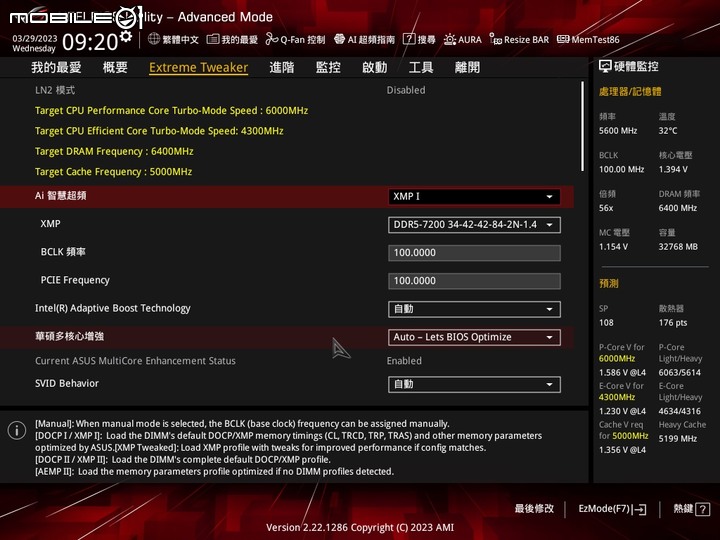The image size is (720, 540).
Task: Open AI overclocking guide brain icon
Action: click(339, 39)
